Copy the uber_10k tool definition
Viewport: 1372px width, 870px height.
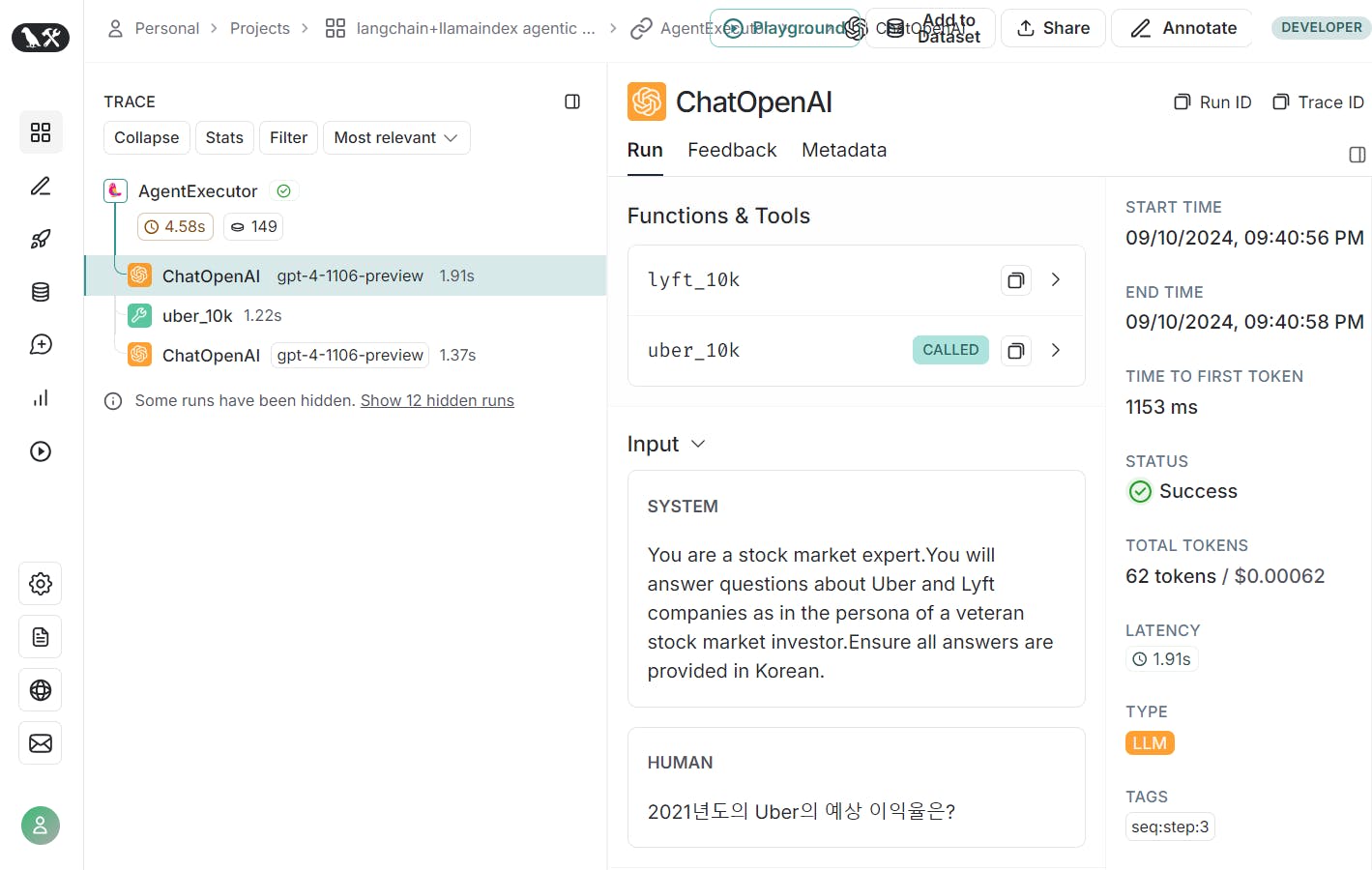click(1016, 351)
